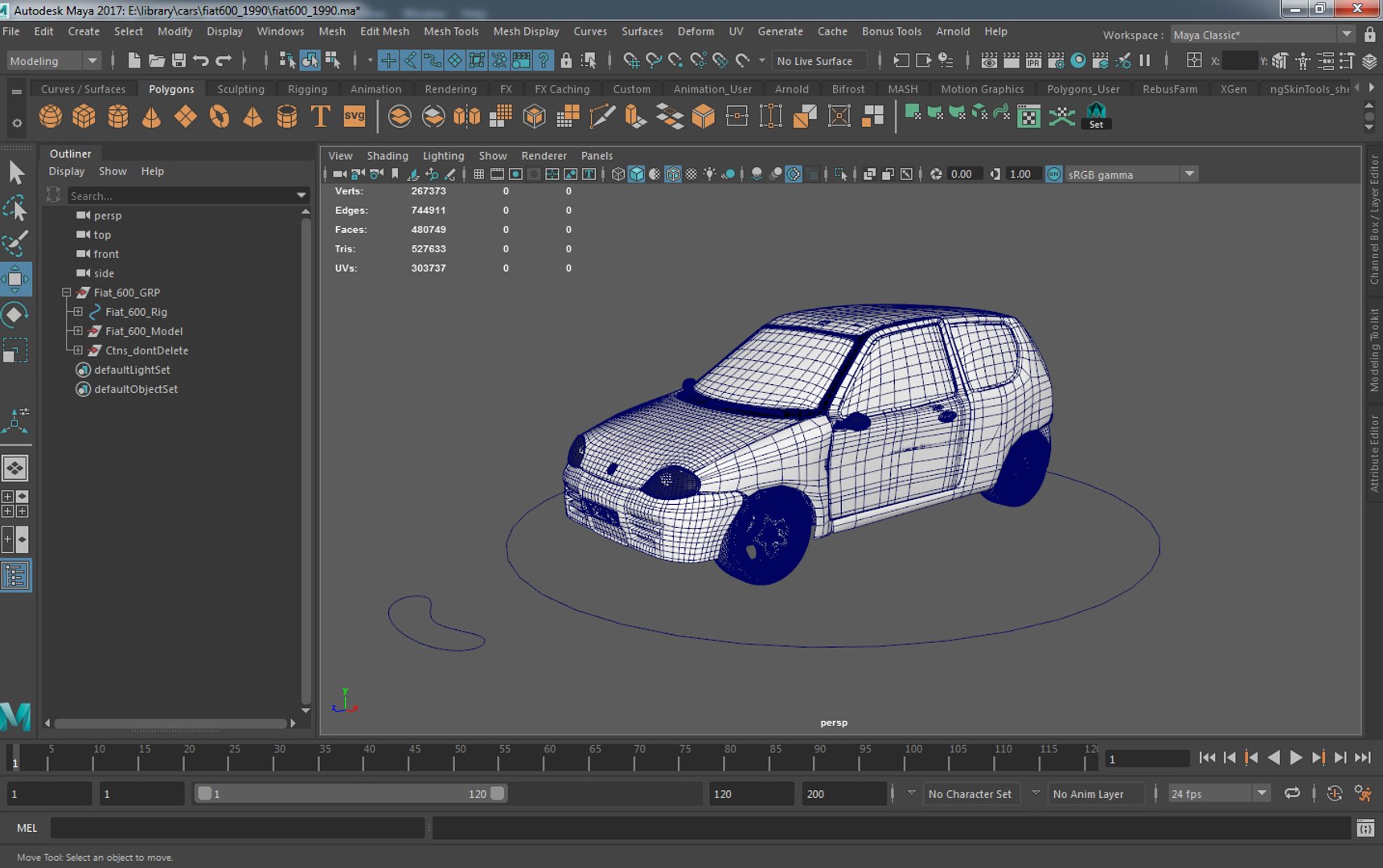Toggle the viewport grid display
Image resolution: width=1383 pixels, height=868 pixels.
479,174
